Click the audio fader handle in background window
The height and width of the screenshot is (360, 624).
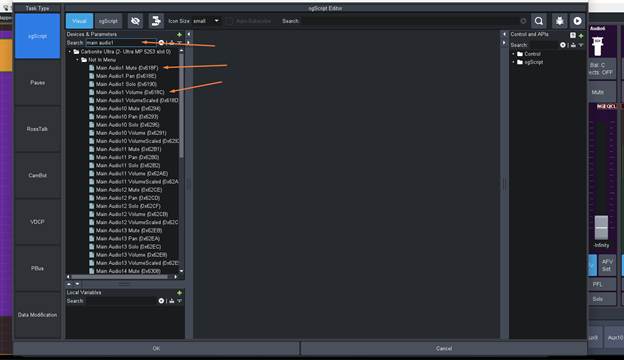(601, 227)
